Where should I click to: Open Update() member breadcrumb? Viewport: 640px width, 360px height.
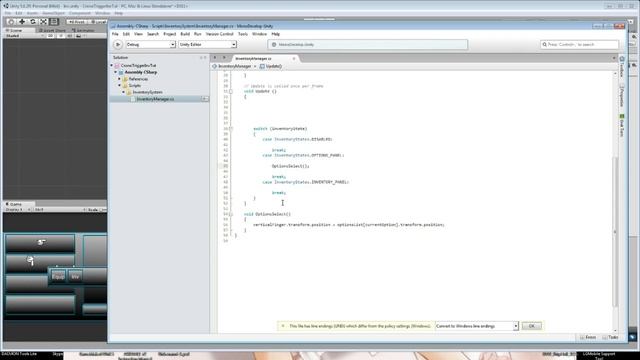coord(271,66)
